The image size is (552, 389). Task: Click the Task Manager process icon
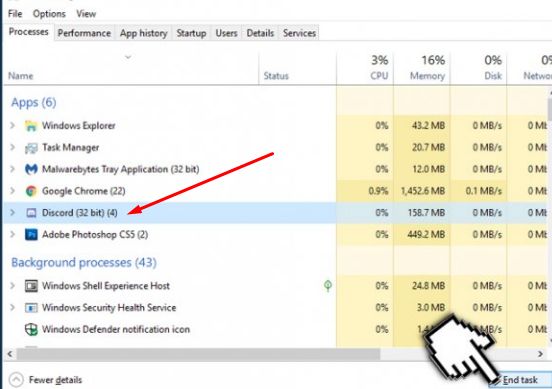(x=31, y=148)
